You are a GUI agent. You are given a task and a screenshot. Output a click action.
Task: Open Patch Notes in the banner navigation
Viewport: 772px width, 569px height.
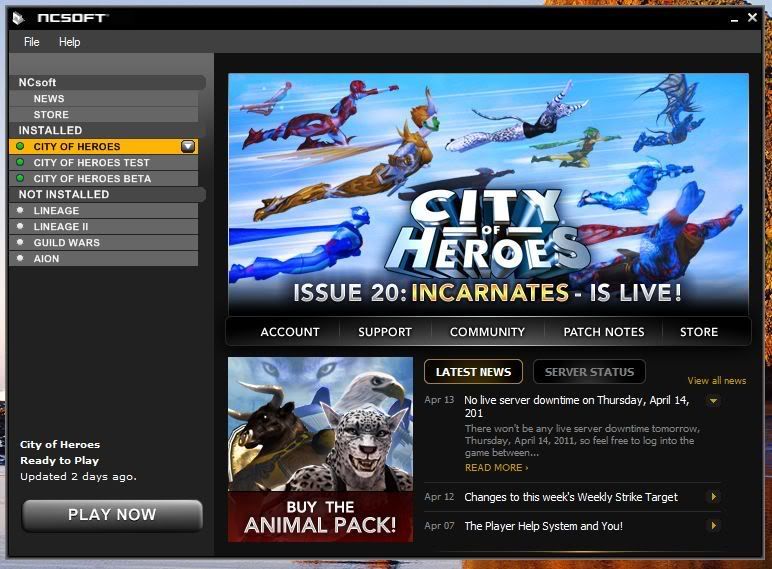604,332
